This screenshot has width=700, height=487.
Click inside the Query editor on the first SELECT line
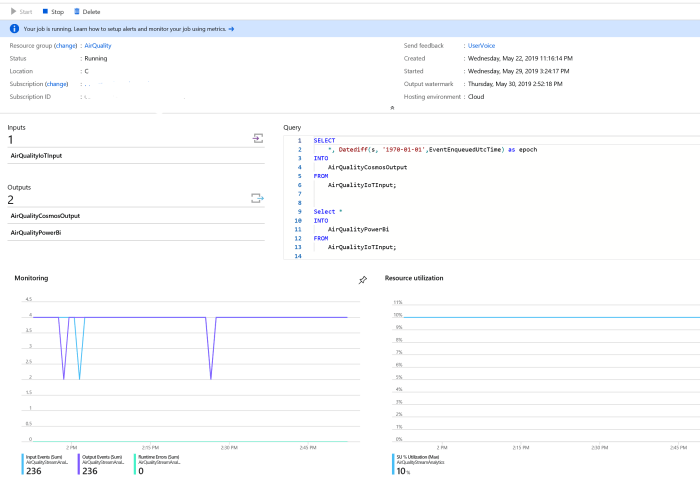click(x=325, y=141)
